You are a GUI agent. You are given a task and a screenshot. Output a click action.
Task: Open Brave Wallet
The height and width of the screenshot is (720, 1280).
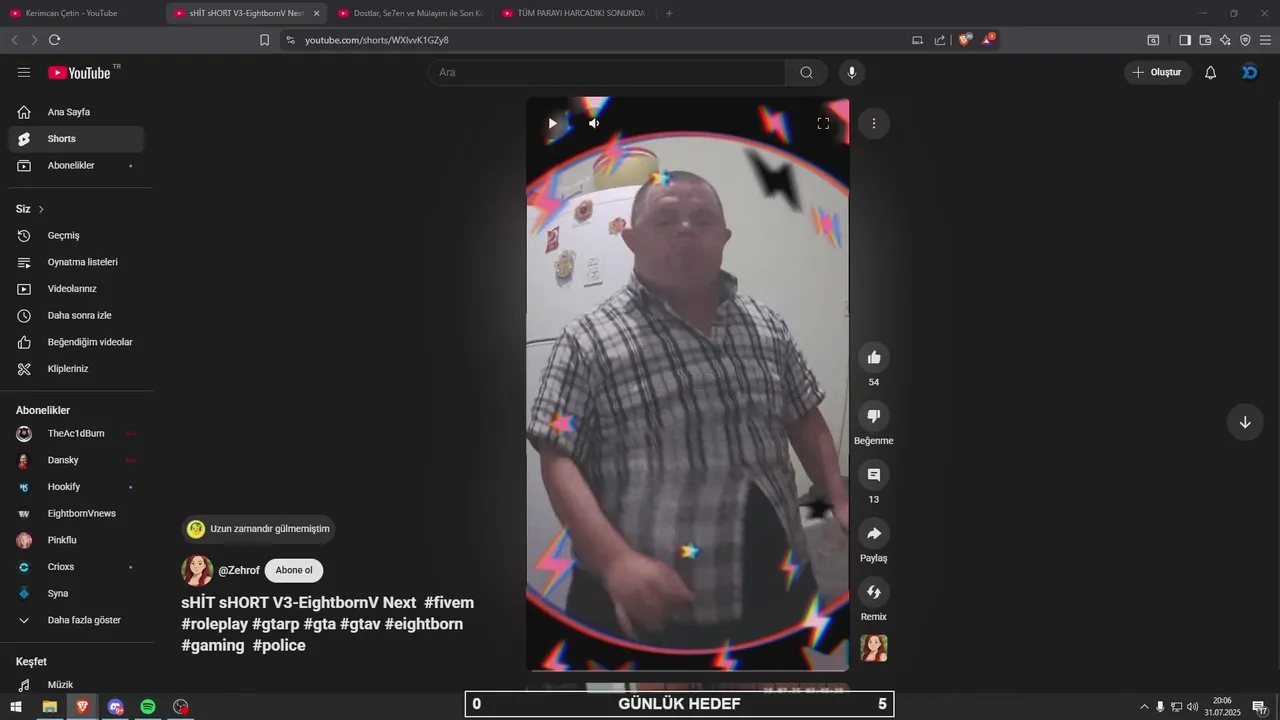1205,40
